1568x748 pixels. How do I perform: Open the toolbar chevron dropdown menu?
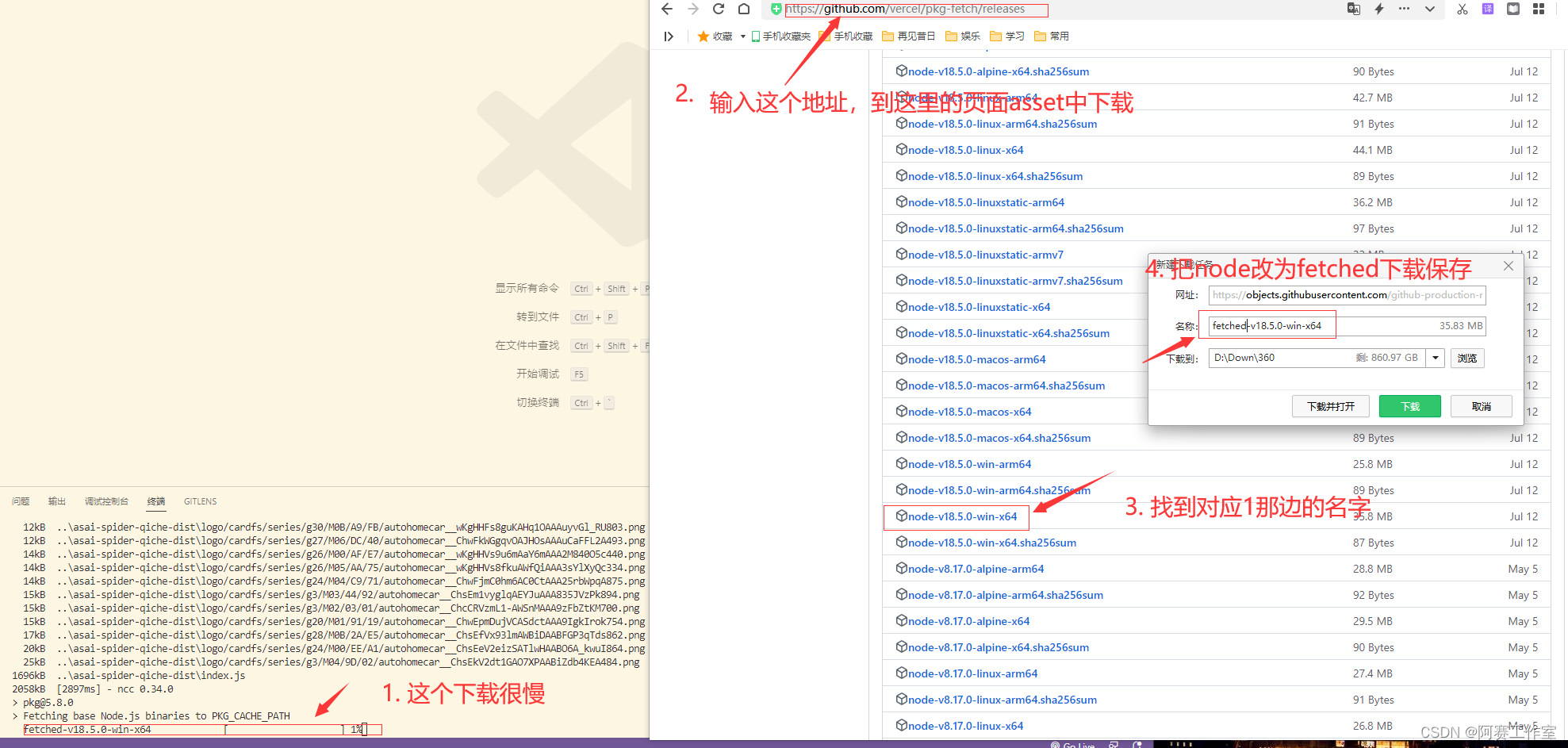click(1428, 9)
